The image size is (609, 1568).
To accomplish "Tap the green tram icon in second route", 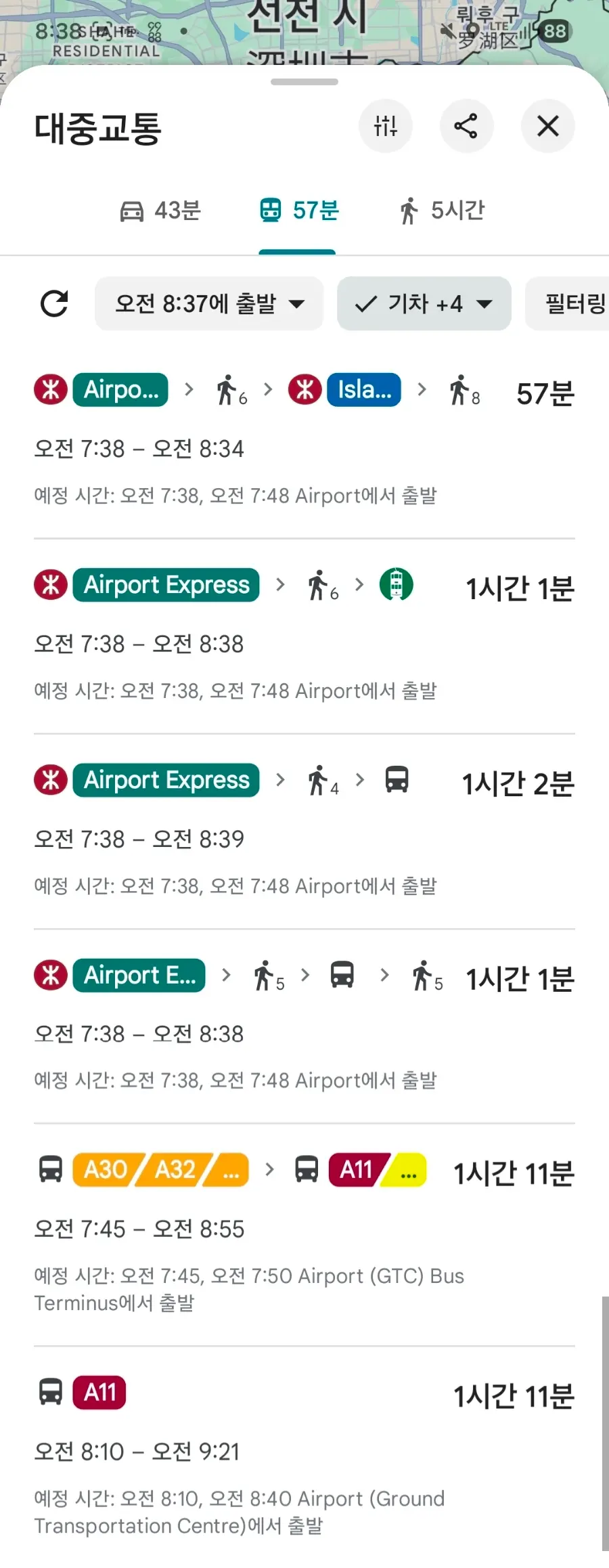I will pos(396,584).
